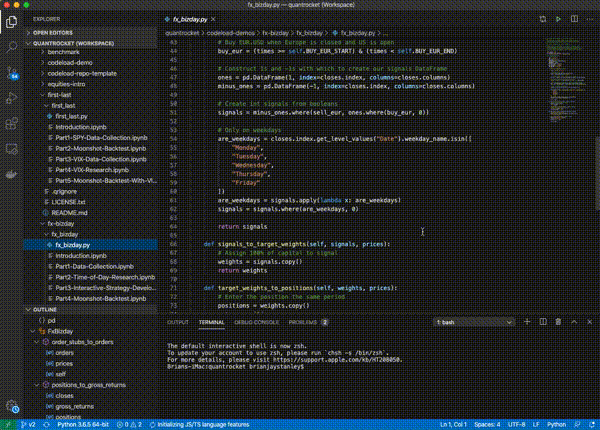Open the Extensions view
The width and height of the screenshot is (600, 430).
[12, 122]
